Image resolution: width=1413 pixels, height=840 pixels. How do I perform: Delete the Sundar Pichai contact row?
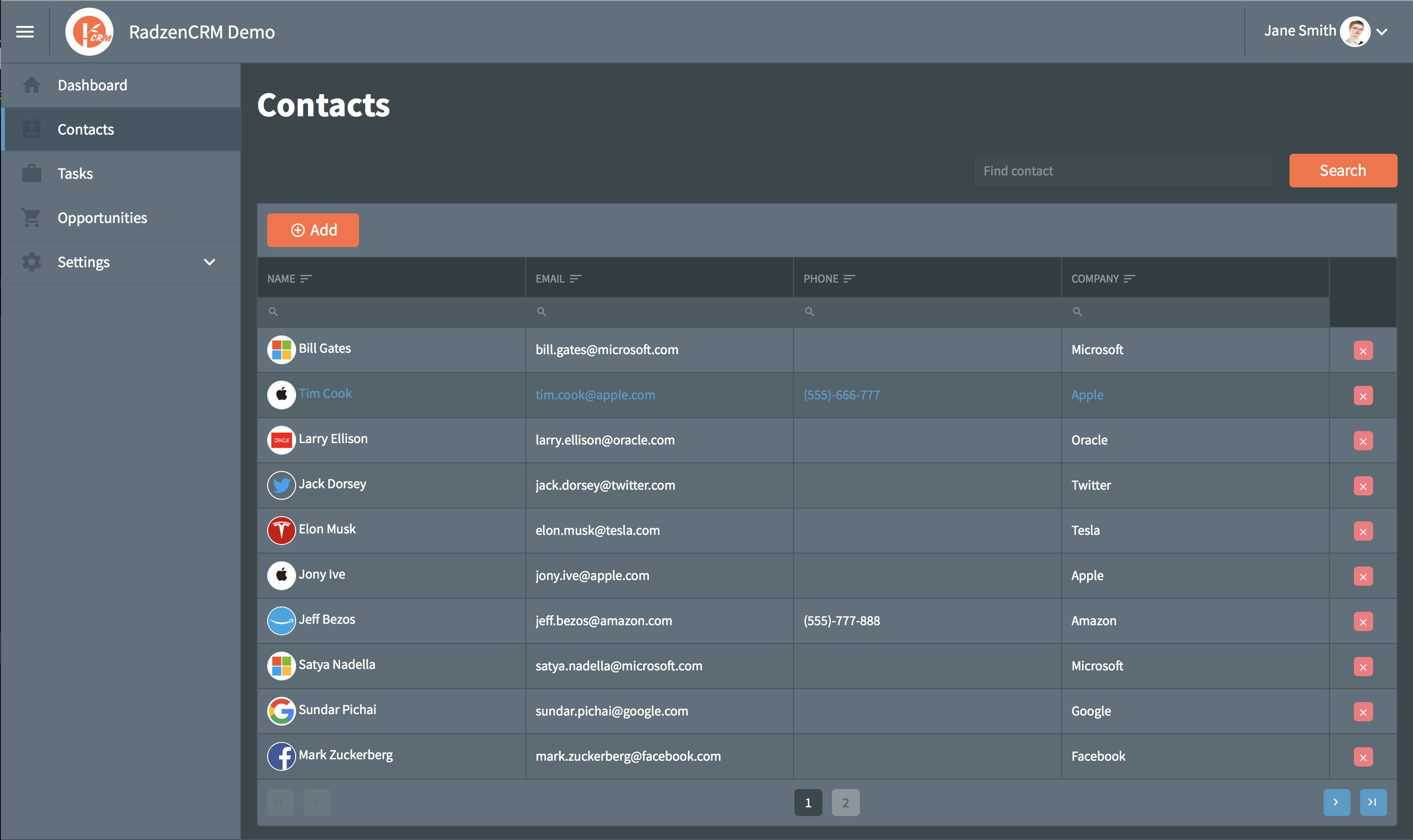(x=1363, y=712)
